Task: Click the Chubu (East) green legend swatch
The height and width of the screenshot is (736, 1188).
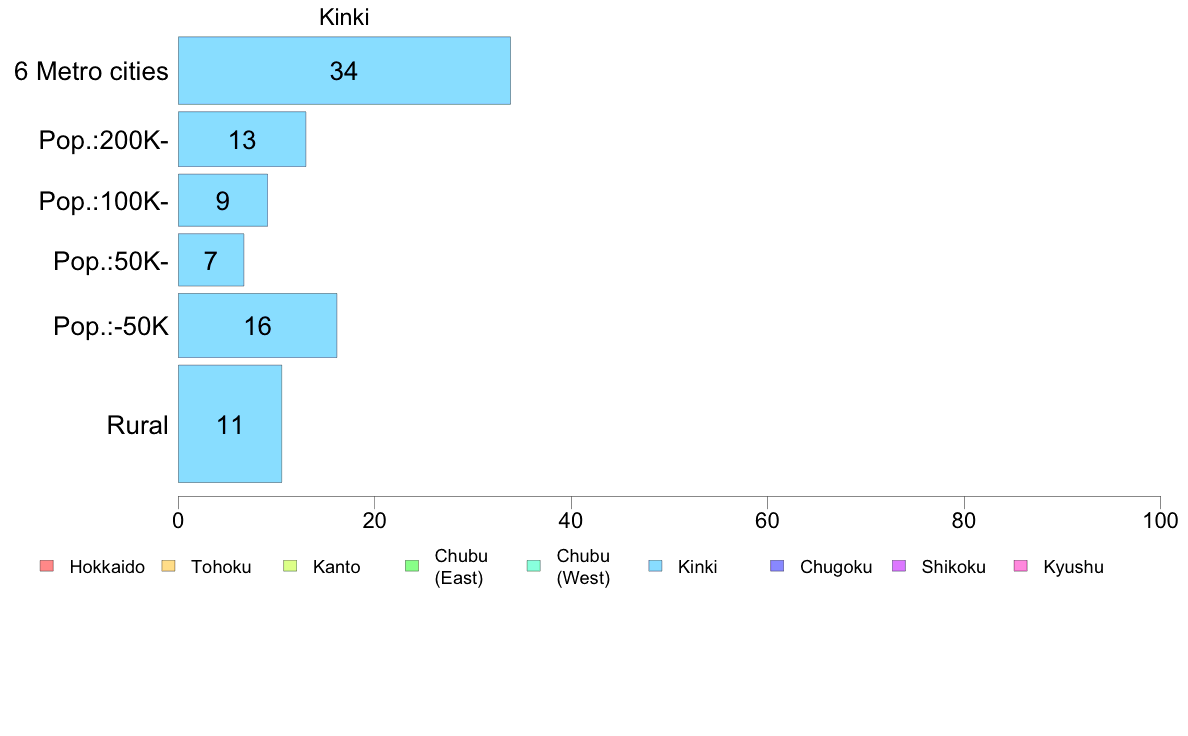Action: click(x=412, y=566)
